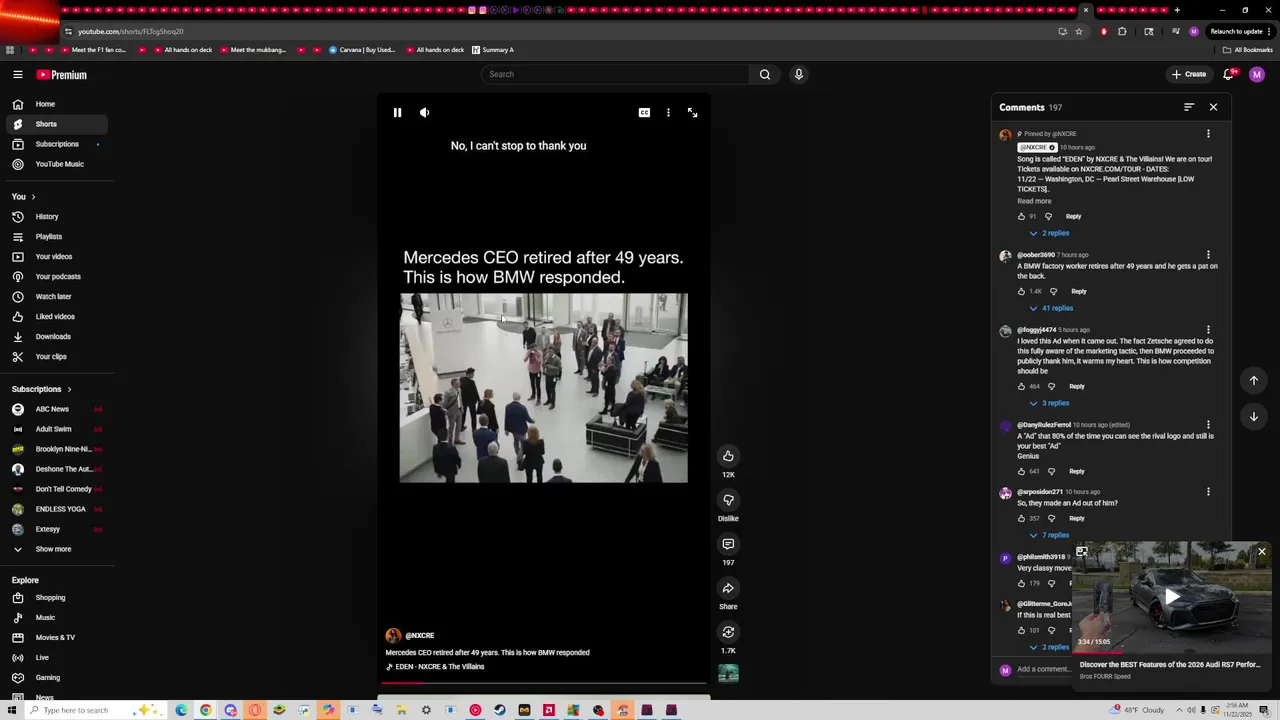Open Steam from the taskbar

(500, 710)
